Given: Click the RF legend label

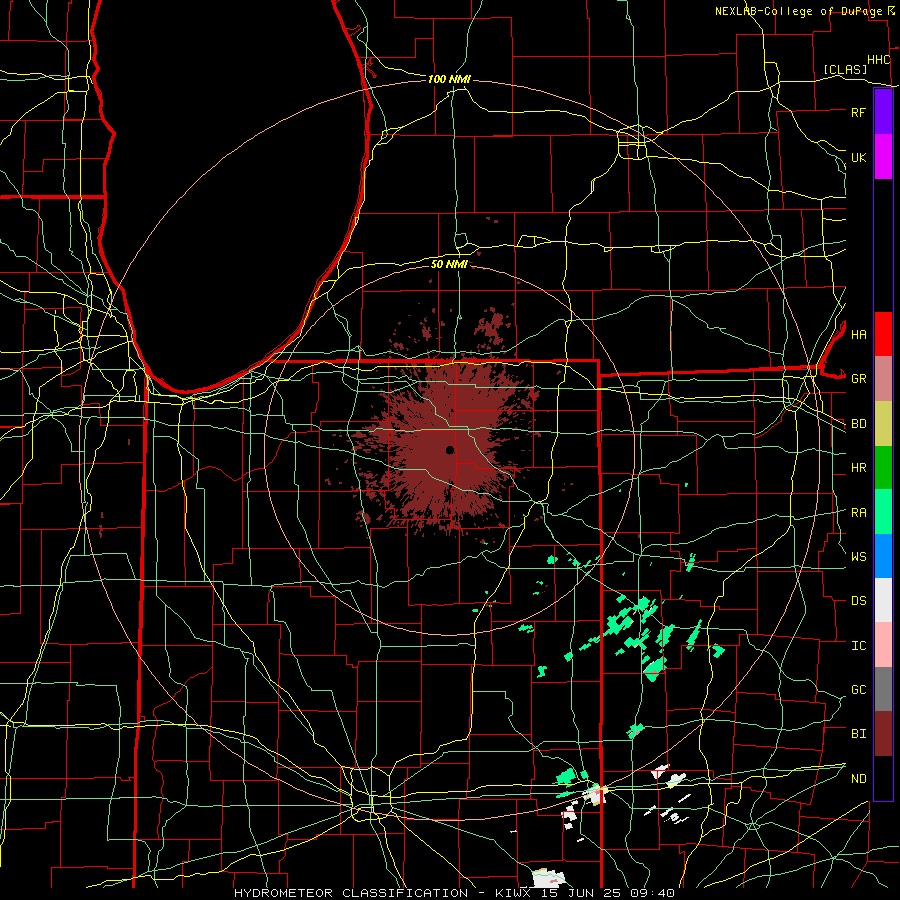Looking at the screenshot, I should click(858, 112).
